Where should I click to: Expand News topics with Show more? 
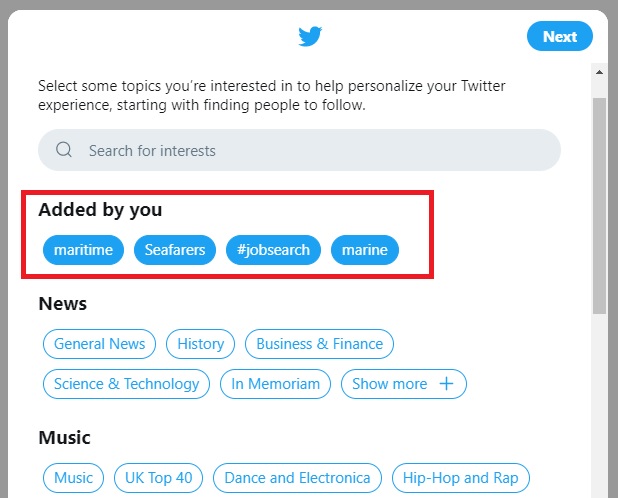point(390,384)
